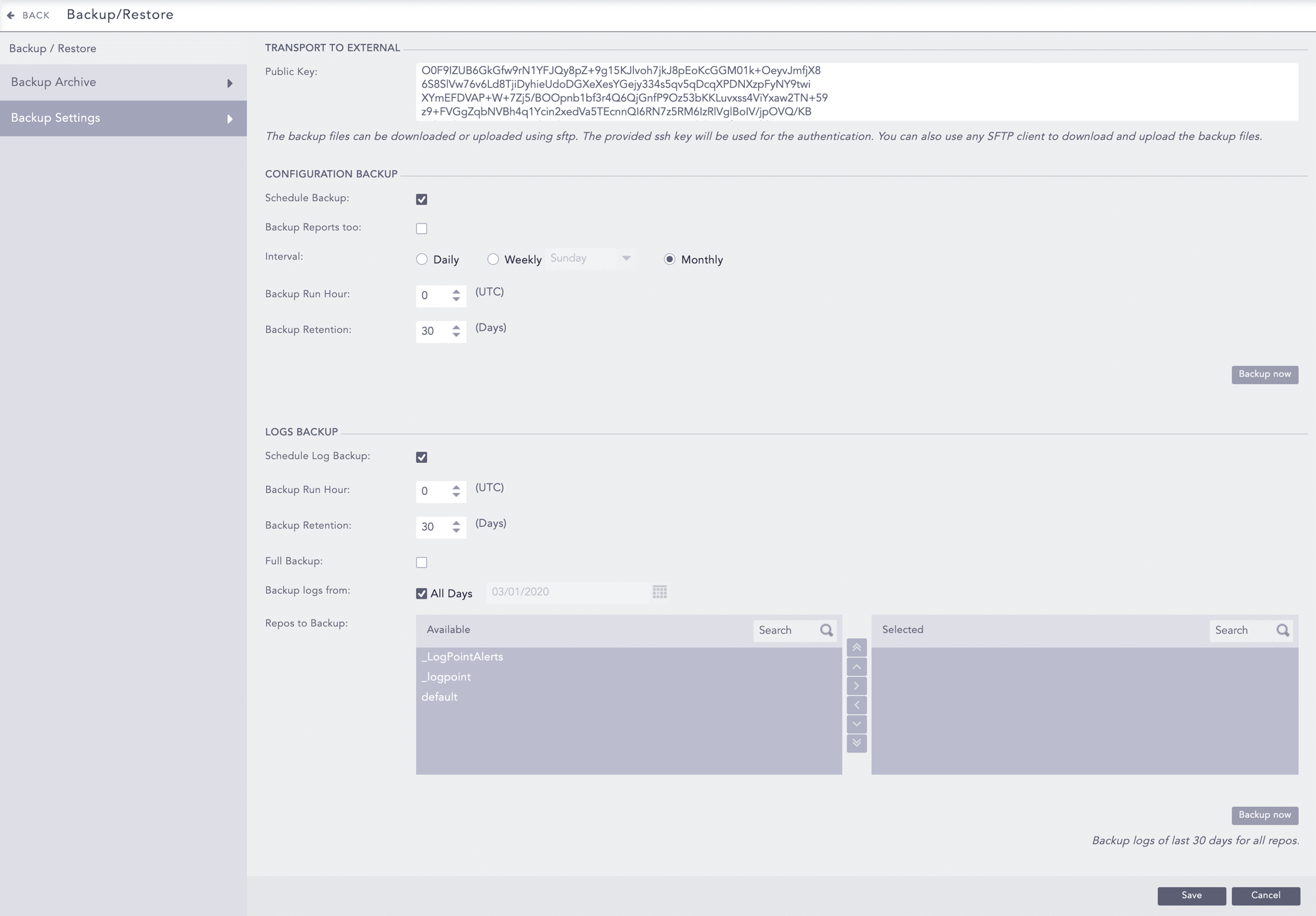
Task: Increase Configuration Backup Retention days stepper
Action: point(456,327)
